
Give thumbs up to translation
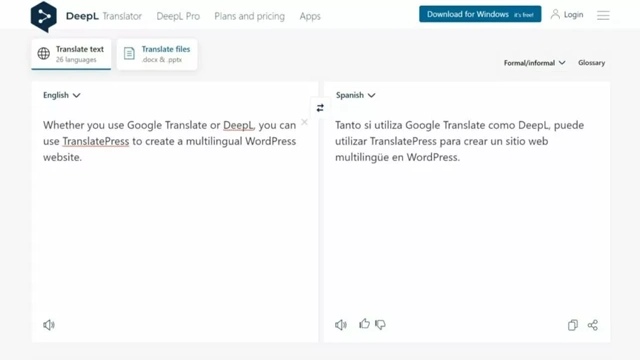point(364,324)
